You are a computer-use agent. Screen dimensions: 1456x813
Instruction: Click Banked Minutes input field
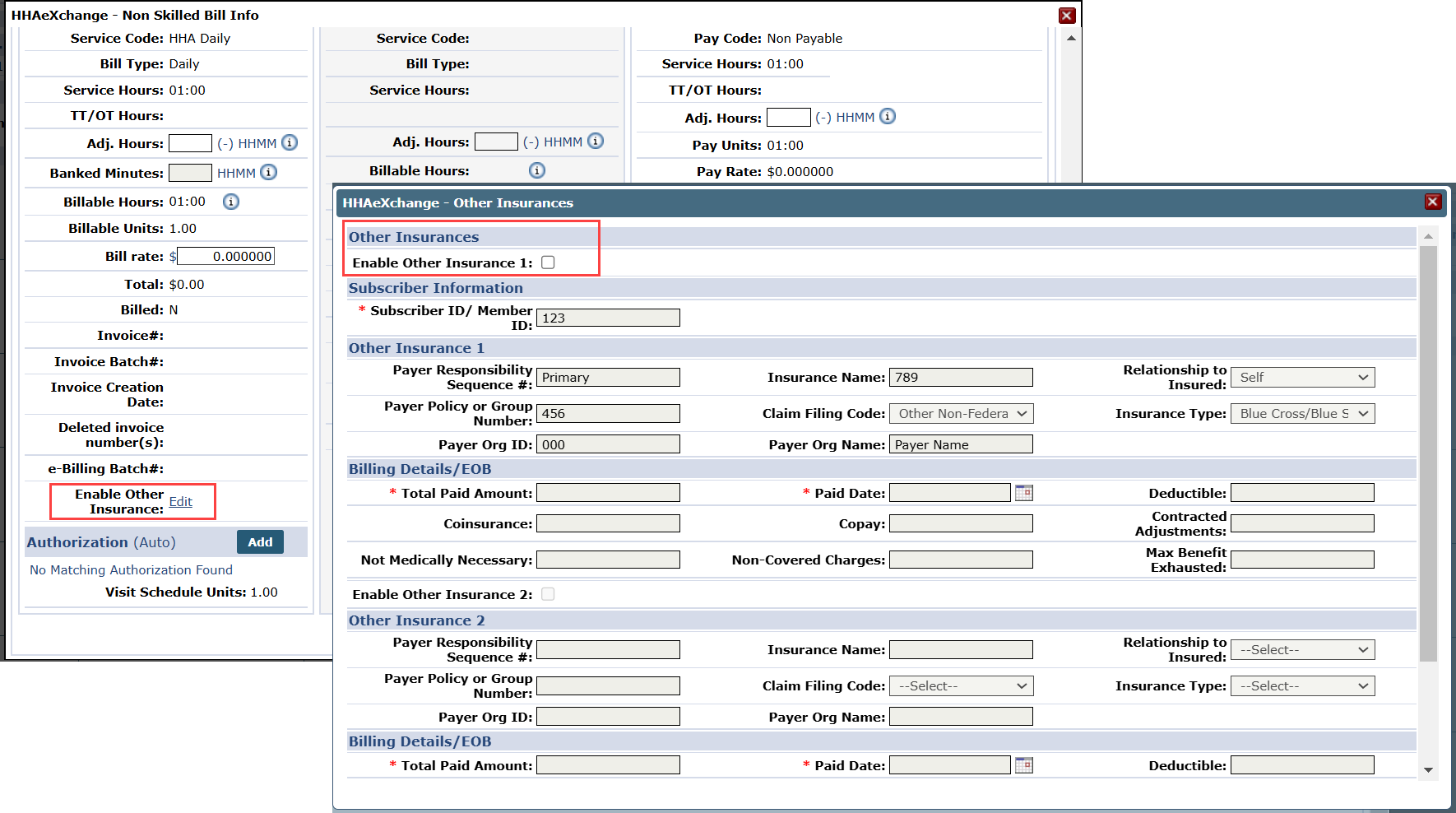190,173
